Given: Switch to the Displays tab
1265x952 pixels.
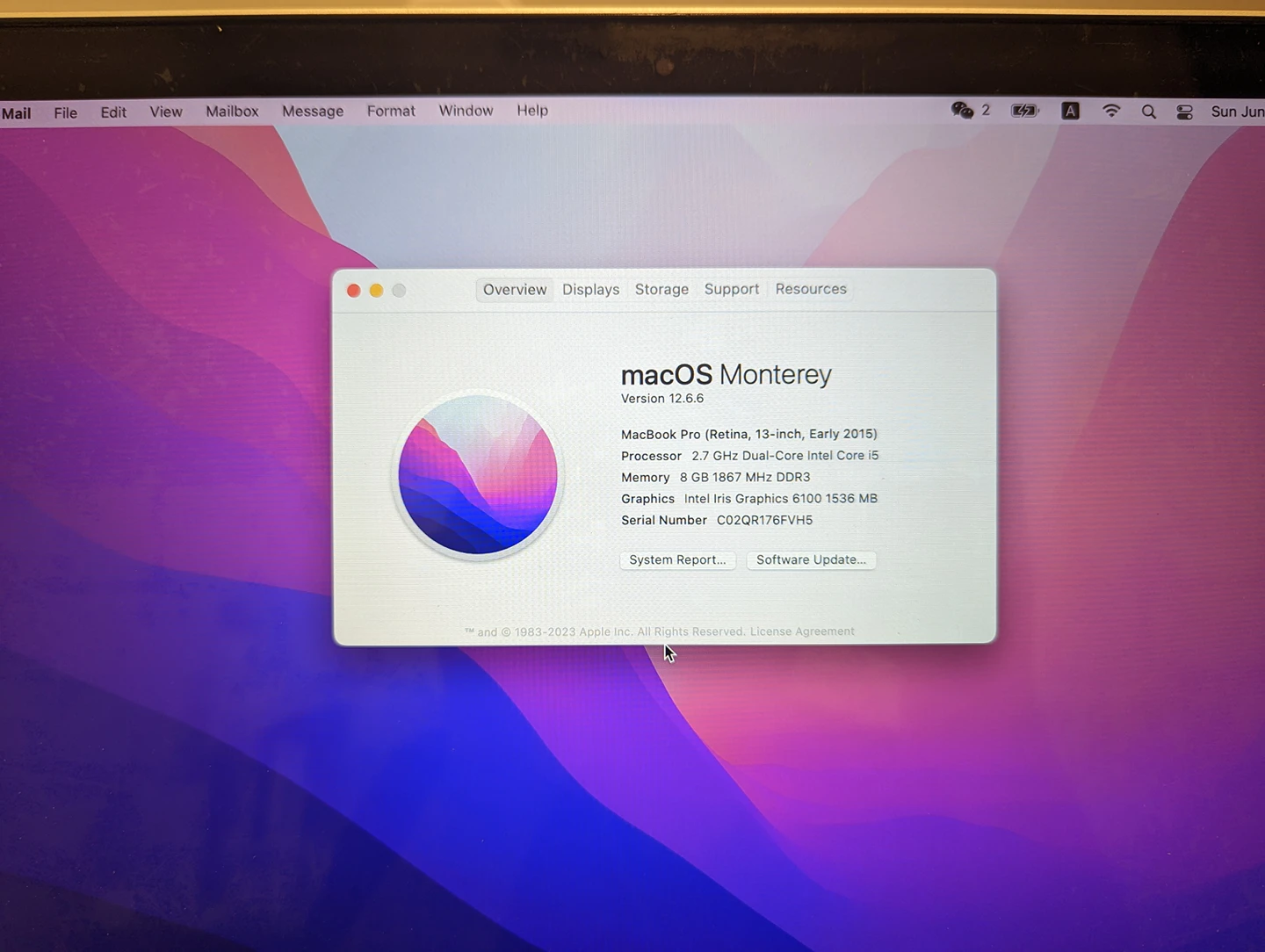Looking at the screenshot, I should pyautogui.click(x=590, y=290).
